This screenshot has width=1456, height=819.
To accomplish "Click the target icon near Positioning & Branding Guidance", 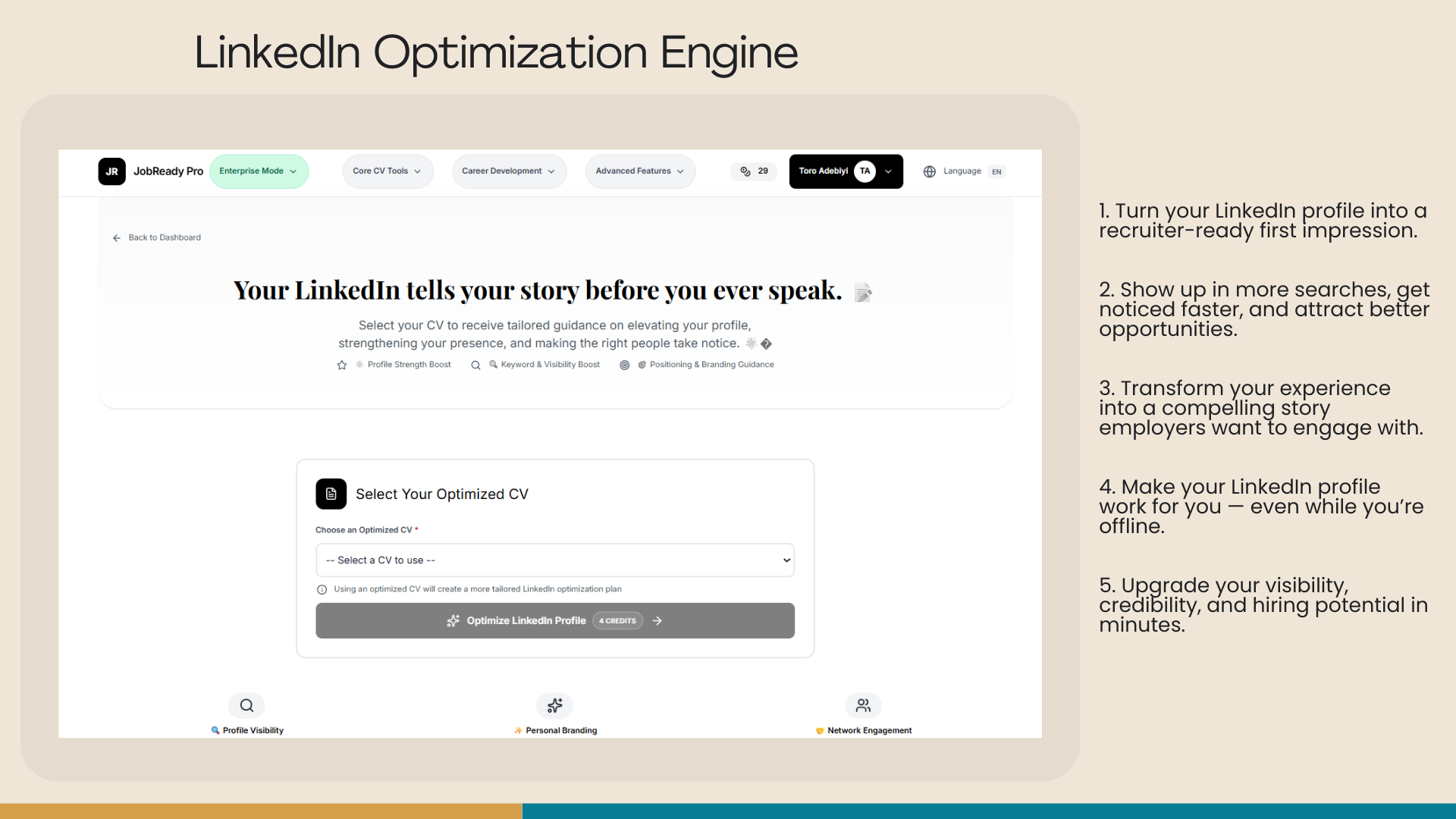I will tap(625, 365).
